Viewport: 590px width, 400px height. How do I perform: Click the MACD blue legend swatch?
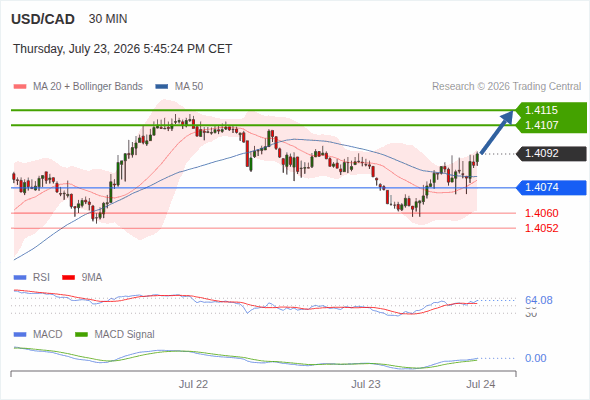click(20, 335)
